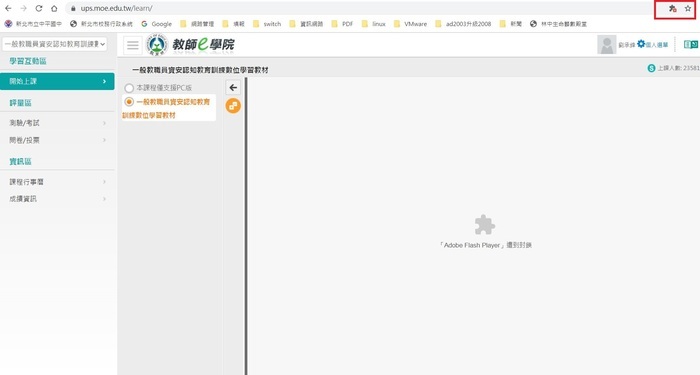Go to the browser home page icon
The height and width of the screenshot is (375, 700).
[x=54, y=8]
